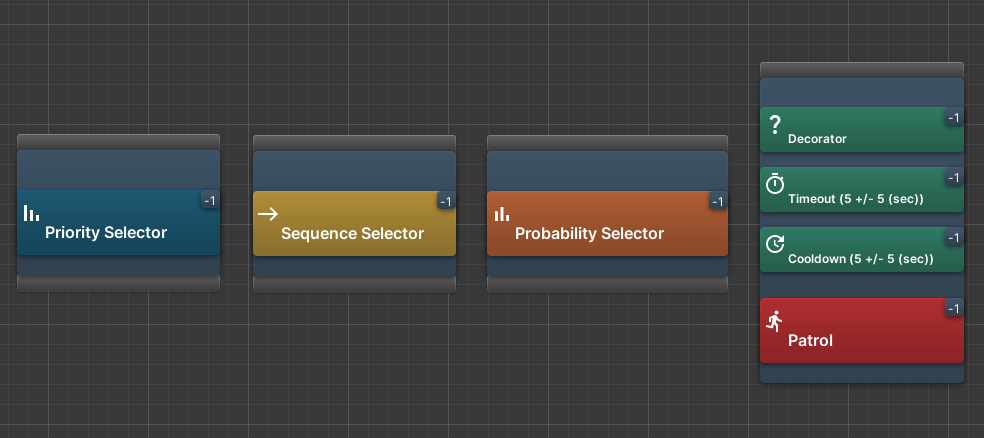Select the Cooldown decorator label

click(x=860, y=259)
